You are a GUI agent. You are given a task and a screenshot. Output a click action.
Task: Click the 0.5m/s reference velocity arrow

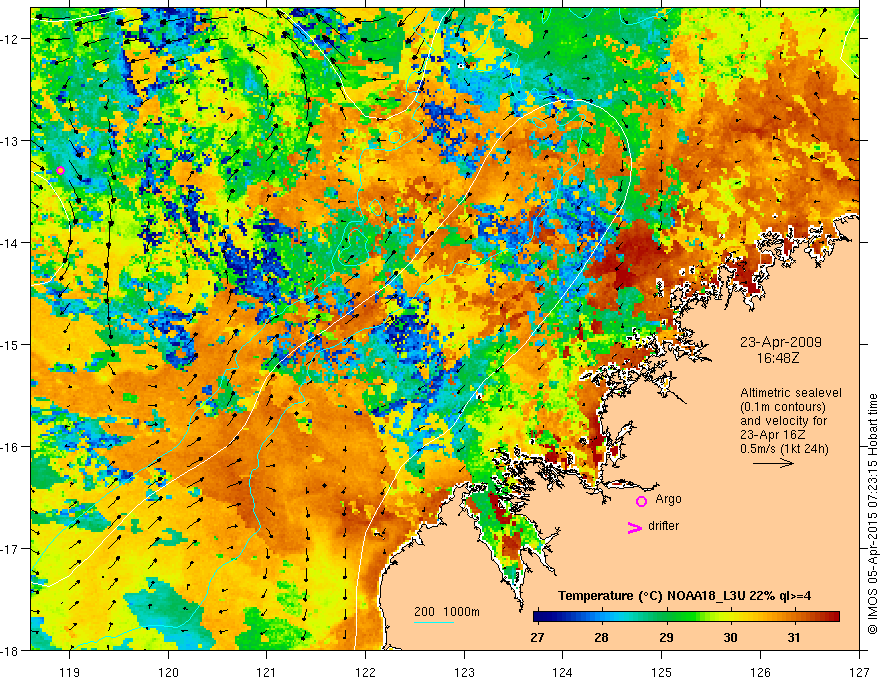pyautogui.click(x=773, y=463)
